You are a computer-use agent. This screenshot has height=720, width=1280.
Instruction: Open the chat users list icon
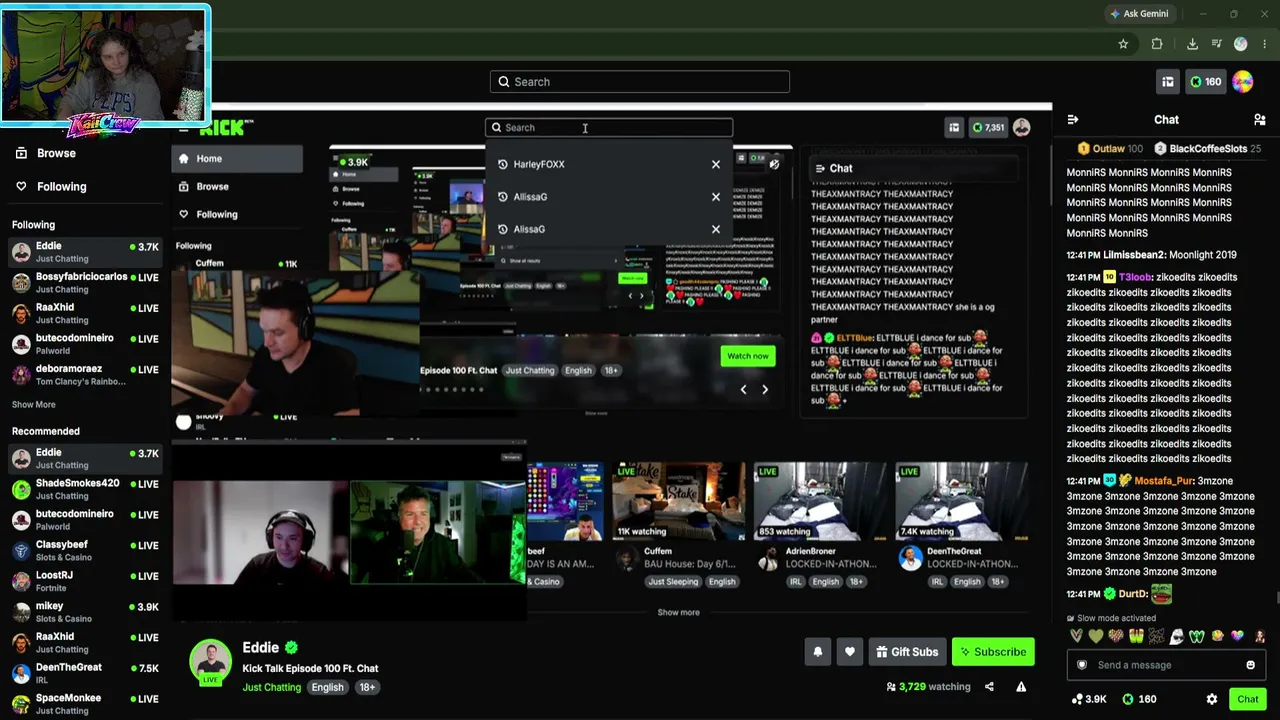coord(1260,120)
